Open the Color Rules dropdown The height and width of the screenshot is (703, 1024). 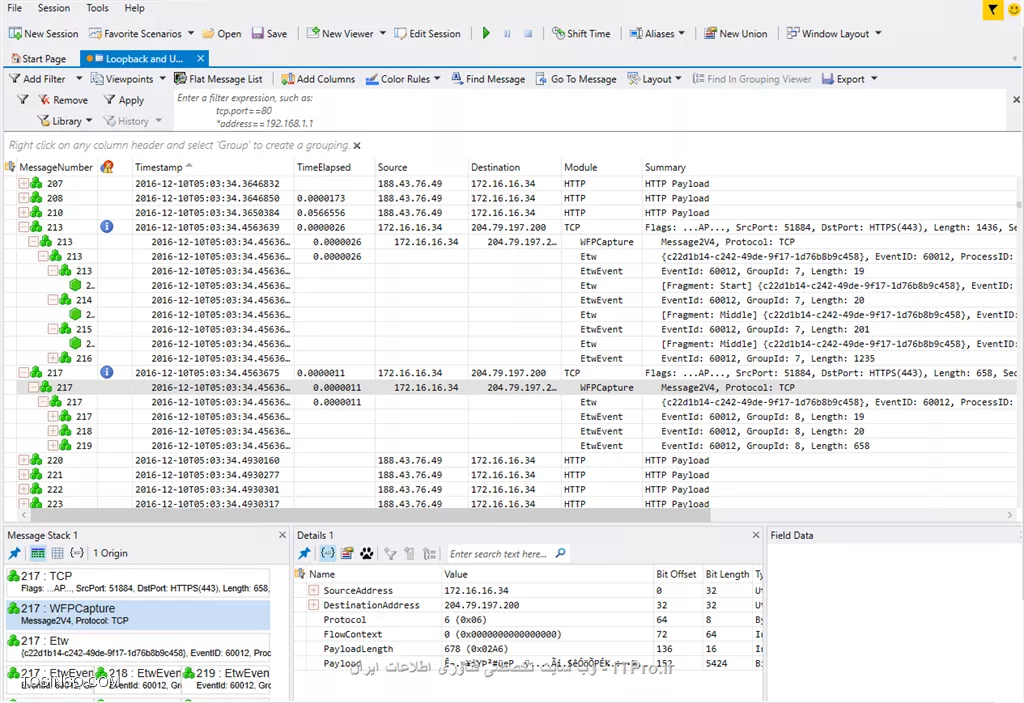(437, 79)
